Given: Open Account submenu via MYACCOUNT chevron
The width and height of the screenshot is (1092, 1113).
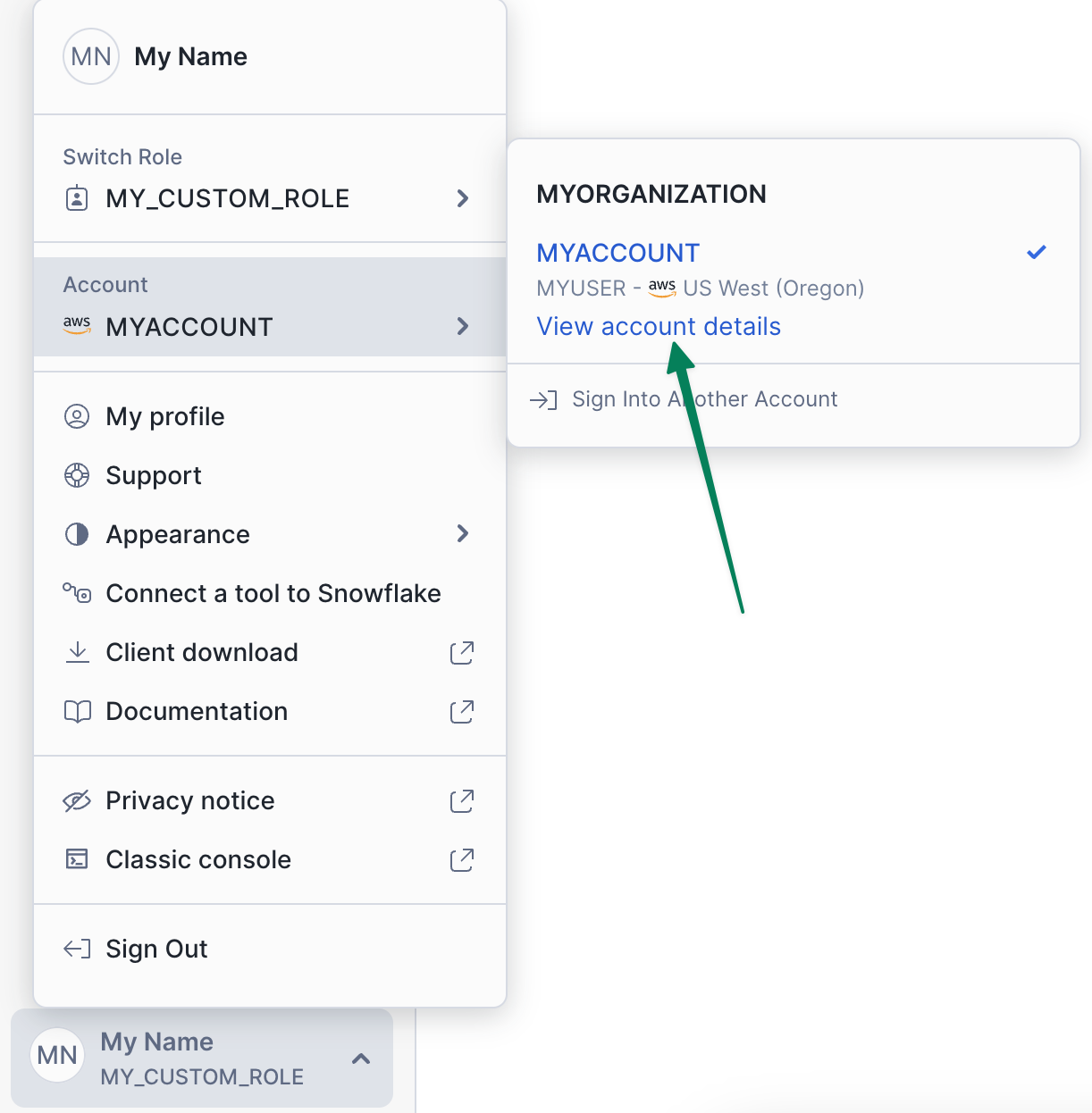Looking at the screenshot, I should 462,326.
